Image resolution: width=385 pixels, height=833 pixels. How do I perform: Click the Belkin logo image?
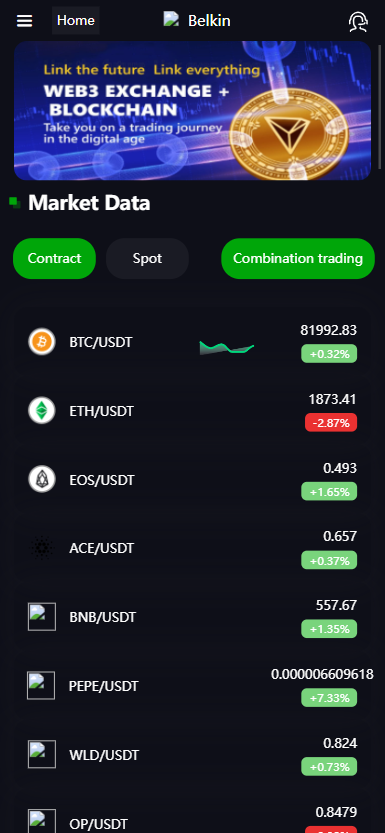pyautogui.click(x=171, y=20)
